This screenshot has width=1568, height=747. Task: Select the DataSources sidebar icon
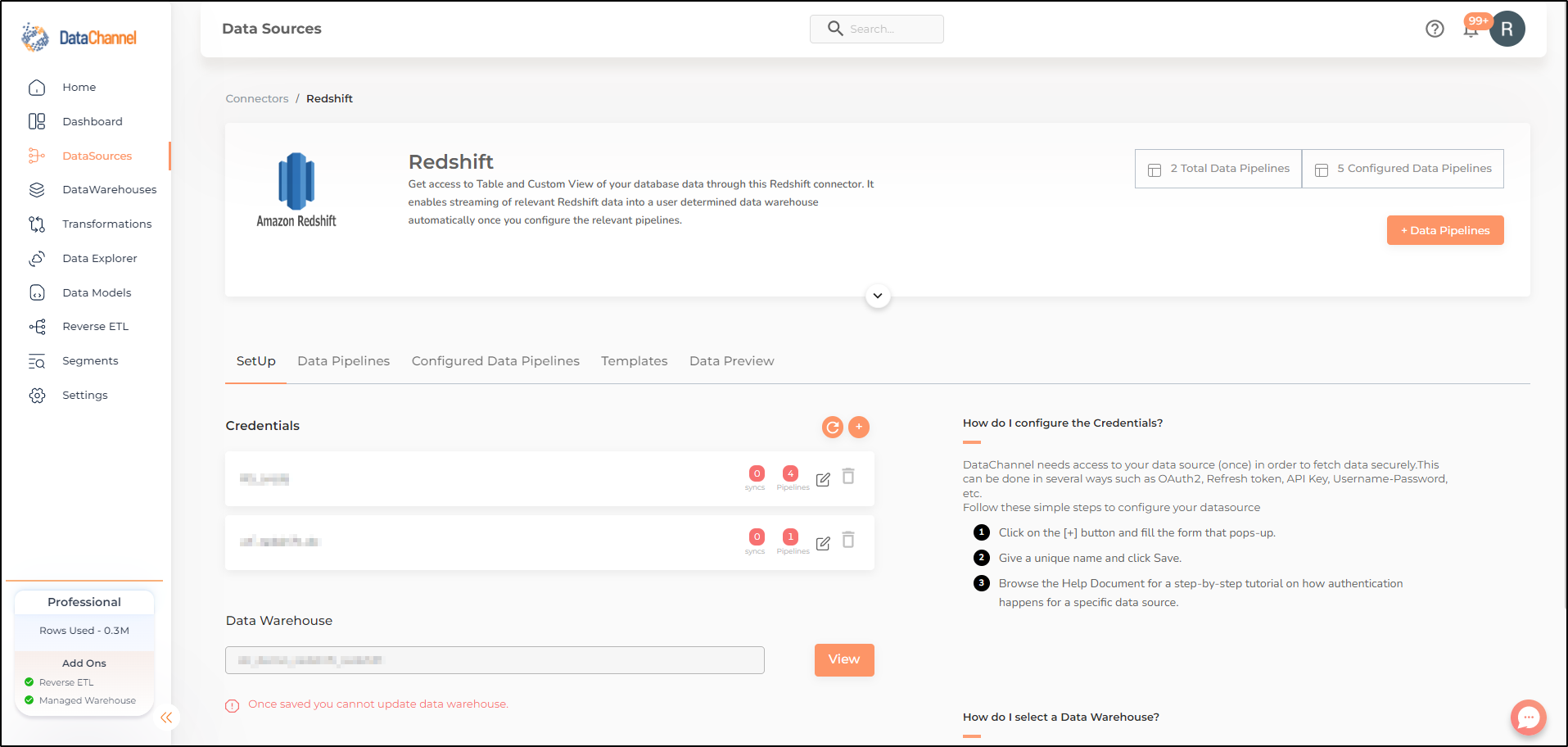point(37,156)
